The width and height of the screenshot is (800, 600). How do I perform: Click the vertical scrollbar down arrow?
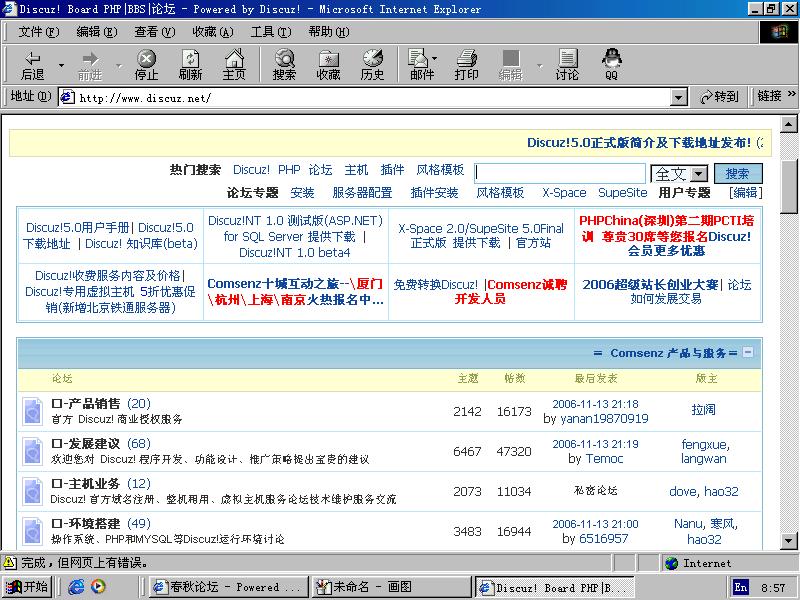coord(789,541)
